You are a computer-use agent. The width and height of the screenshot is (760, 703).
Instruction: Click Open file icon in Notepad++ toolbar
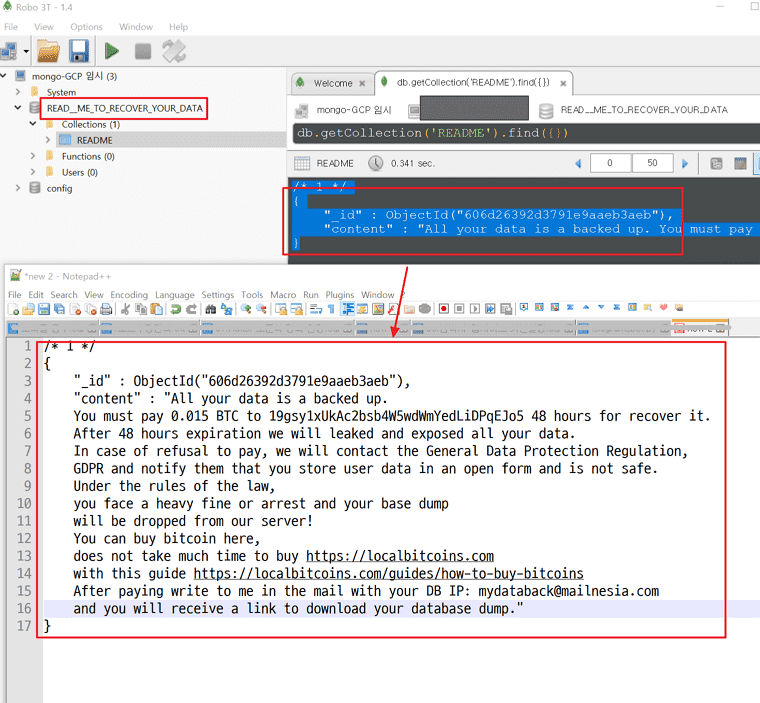pos(29,309)
